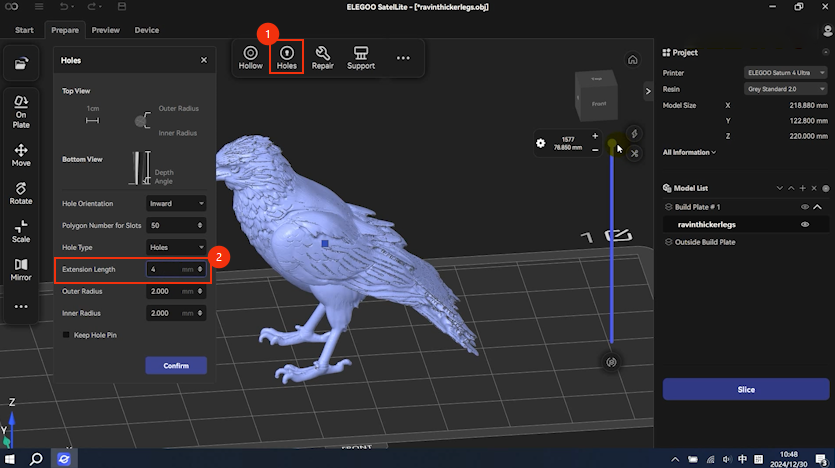Open the Hole Type dropdown
This screenshot has height=468, width=835.
click(x=176, y=247)
